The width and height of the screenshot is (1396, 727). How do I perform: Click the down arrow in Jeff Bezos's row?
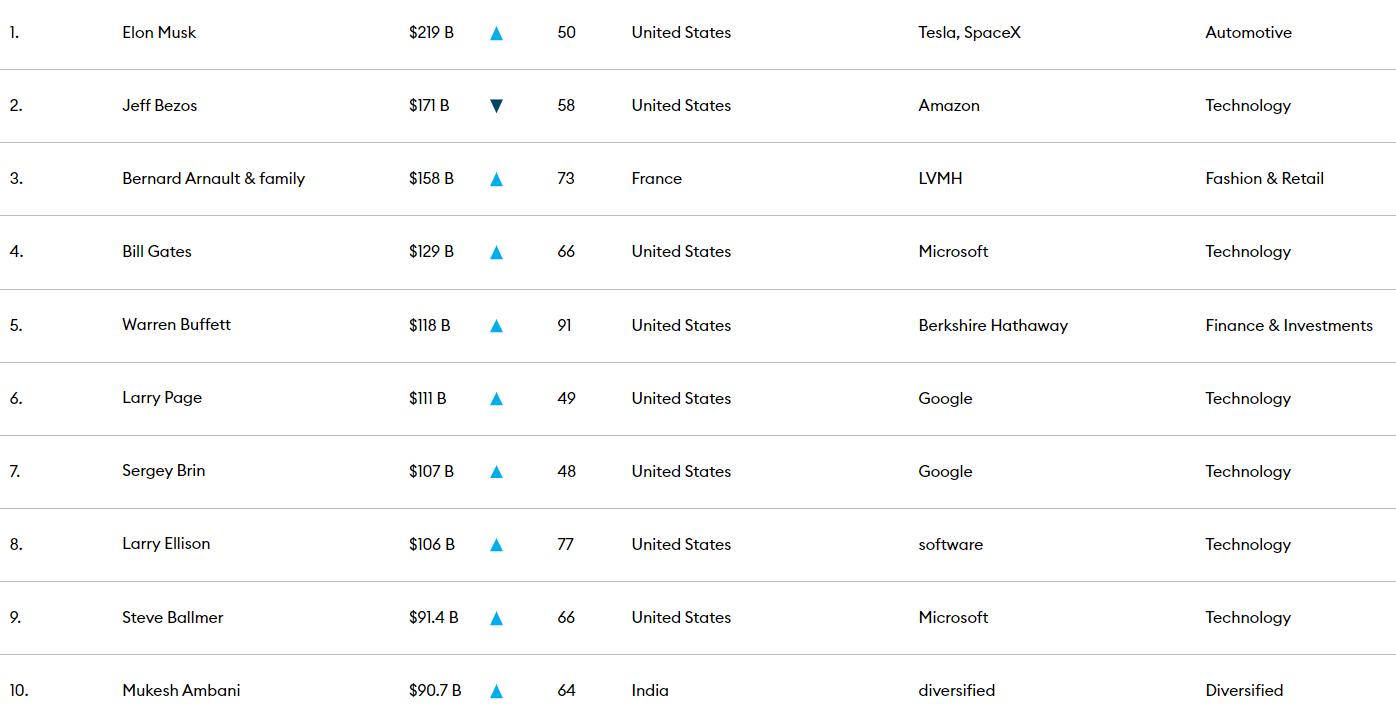496,106
